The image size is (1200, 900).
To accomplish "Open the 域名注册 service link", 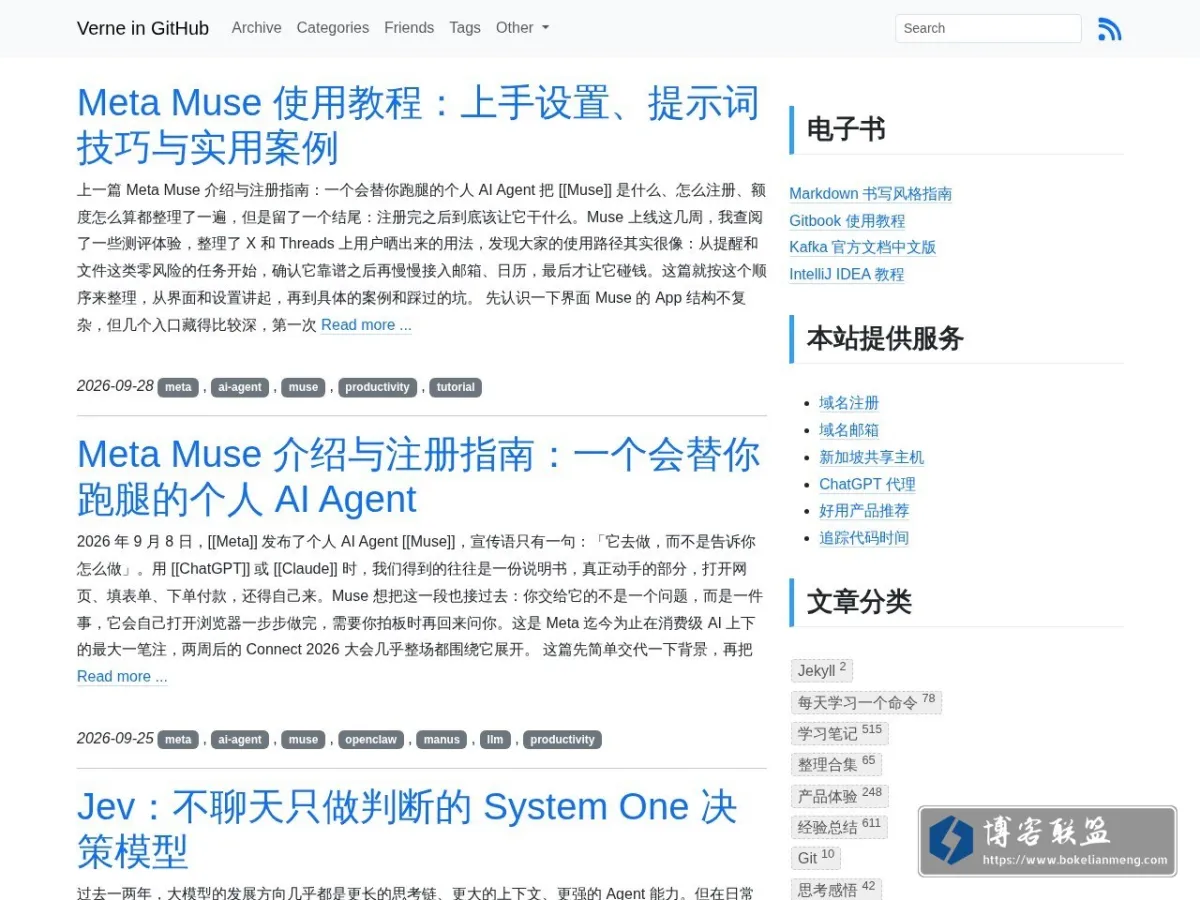I will coord(849,403).
